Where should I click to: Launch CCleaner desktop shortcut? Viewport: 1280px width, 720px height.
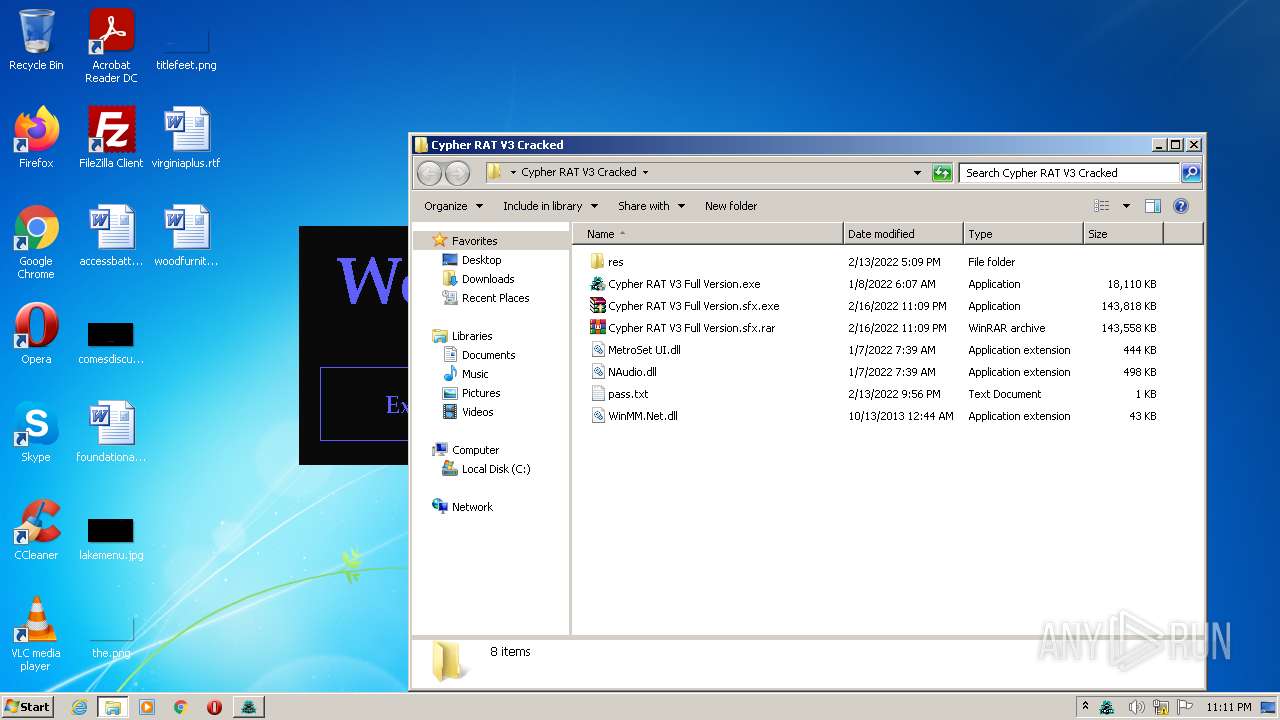[36, 531]
